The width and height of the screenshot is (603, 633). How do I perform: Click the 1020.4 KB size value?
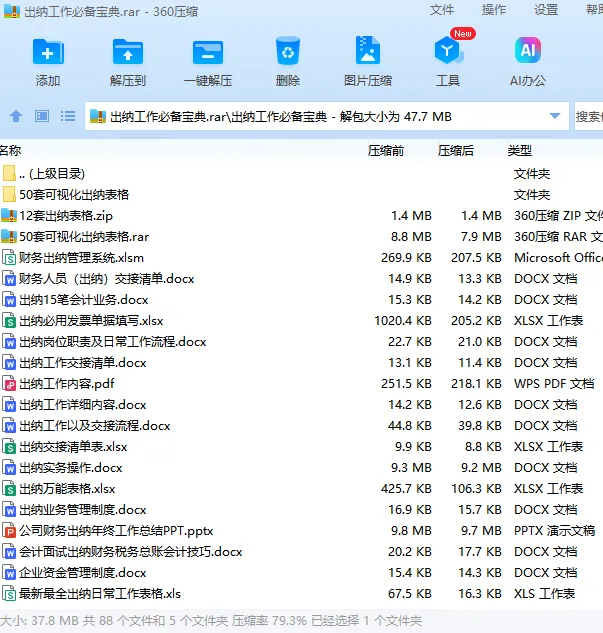tap(403, 321)
